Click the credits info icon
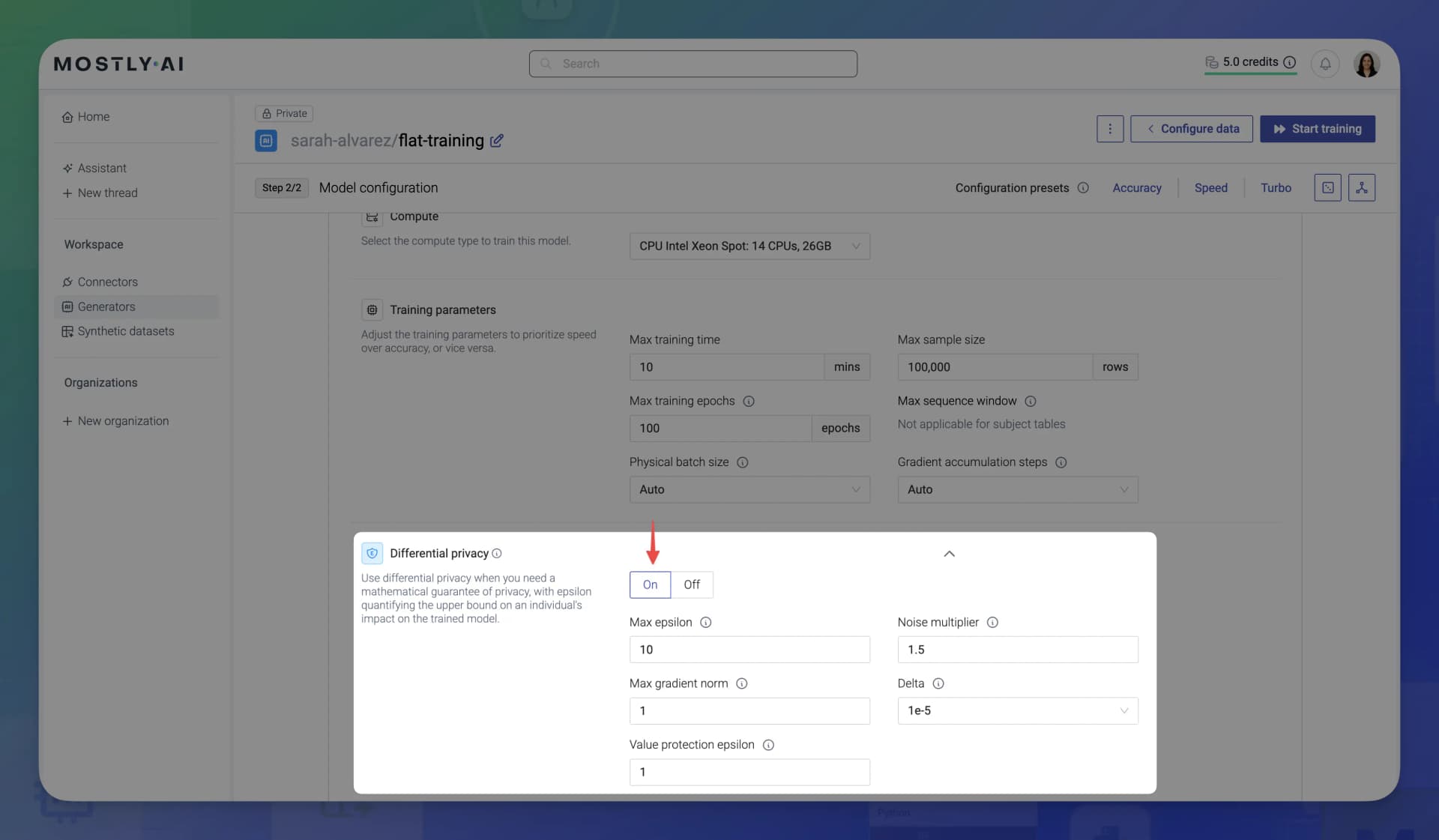The image size is (1439, 840). coord(1289,62)
